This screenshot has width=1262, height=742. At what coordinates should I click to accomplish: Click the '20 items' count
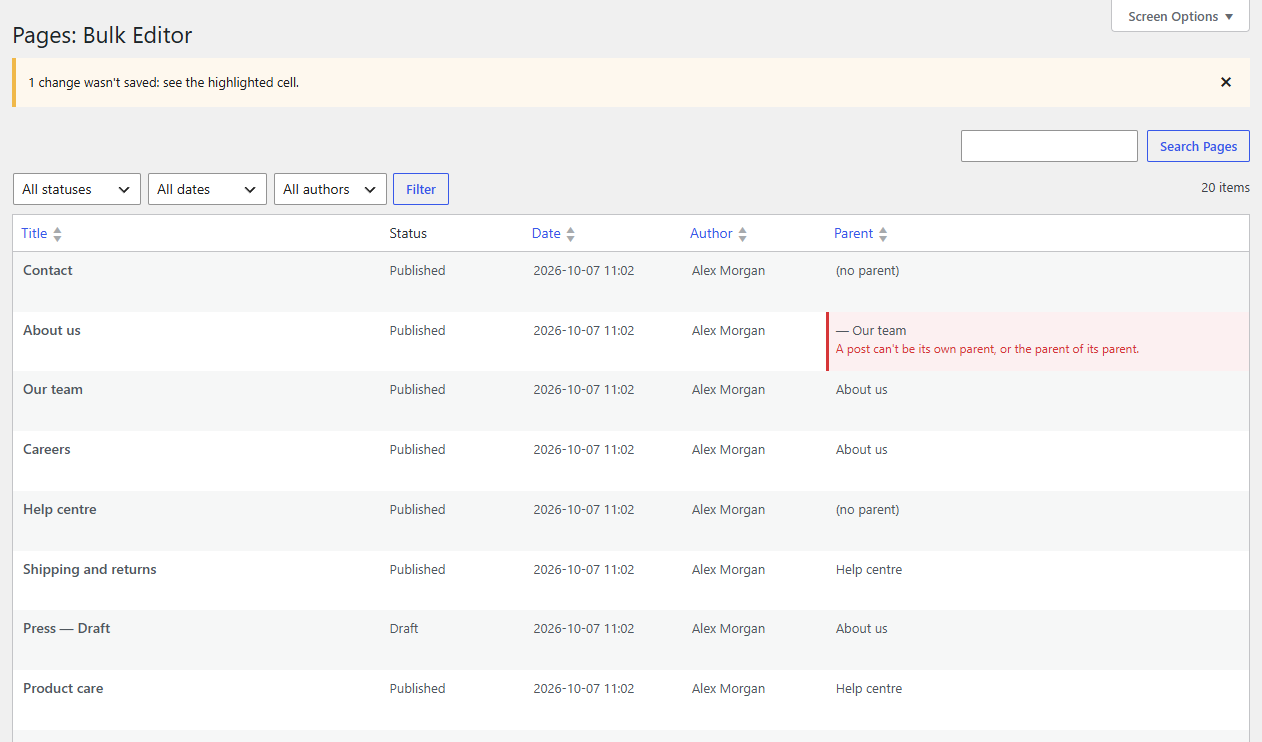point(1226,187)
